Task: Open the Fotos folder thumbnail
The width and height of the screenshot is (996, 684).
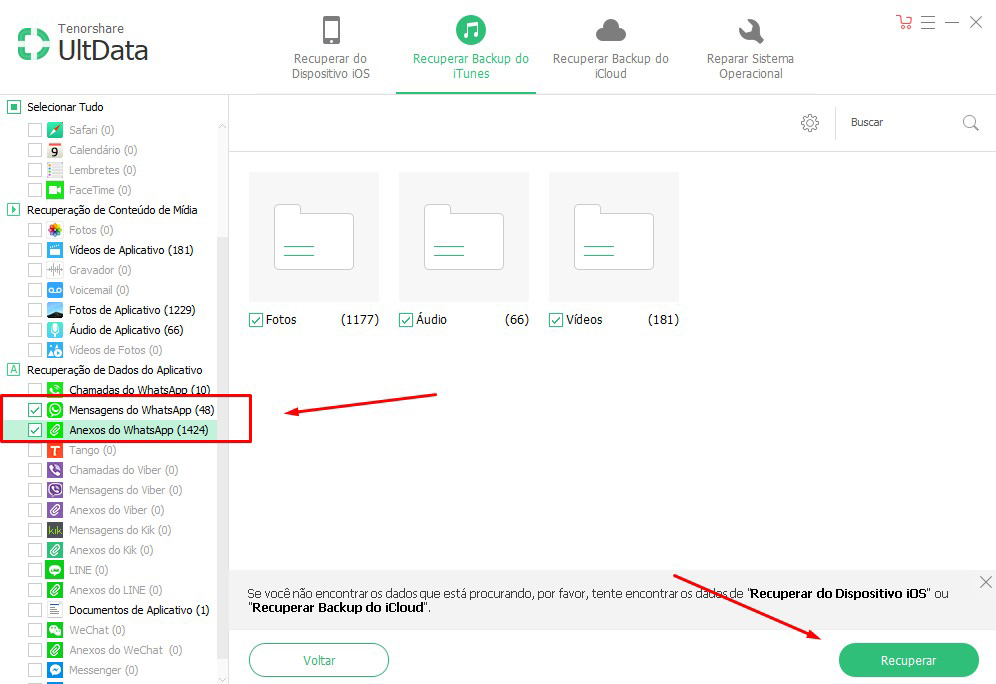Action: (314, 236)
